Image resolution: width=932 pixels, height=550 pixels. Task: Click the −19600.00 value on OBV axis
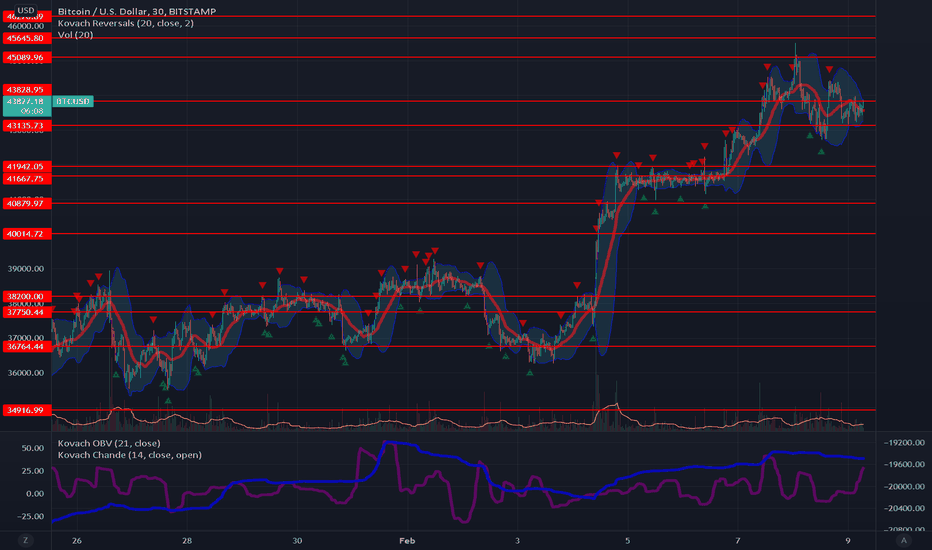[x=903, y=464]
